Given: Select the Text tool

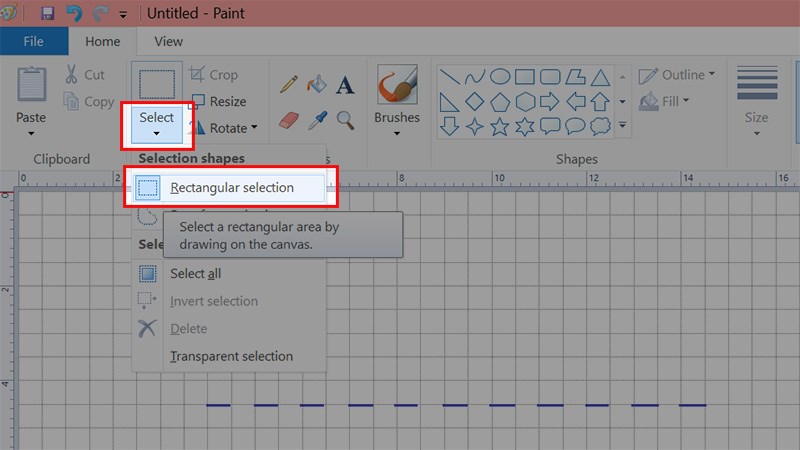Looking at the screenshot, I should 345,85.
